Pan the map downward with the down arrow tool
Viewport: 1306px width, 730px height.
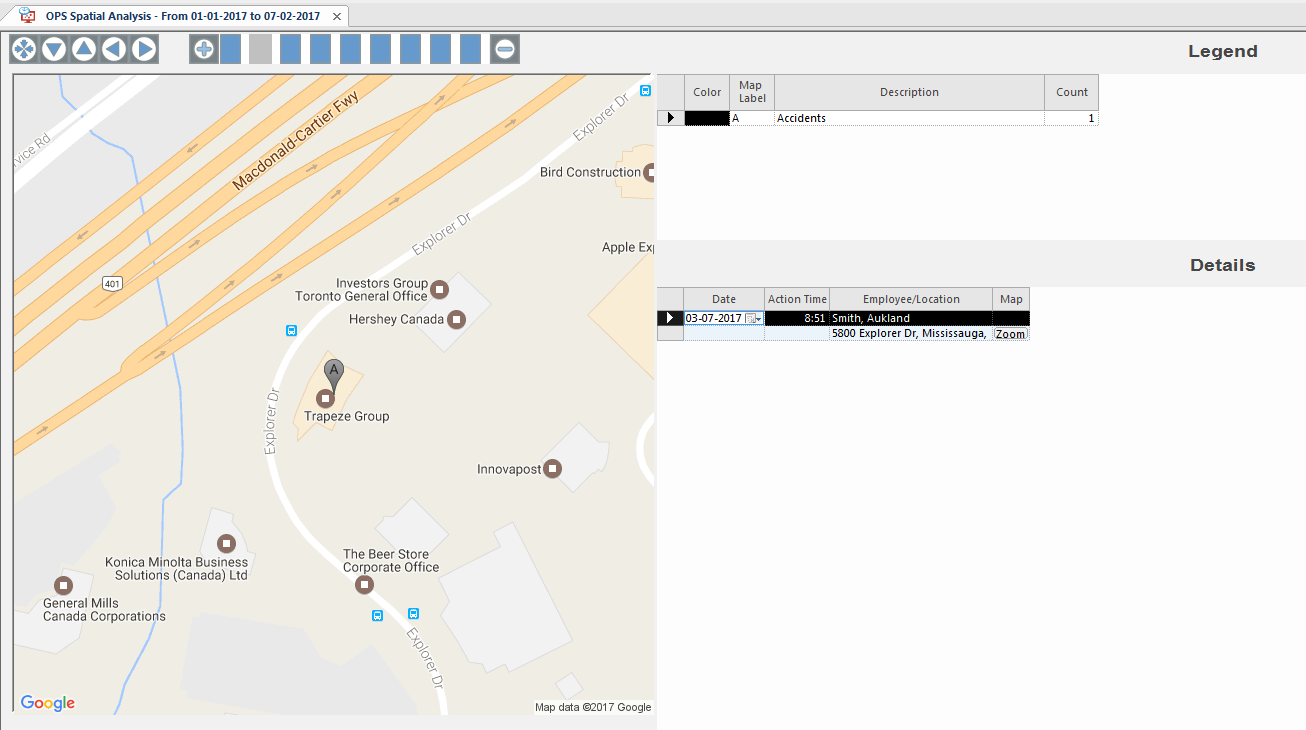pyautogui.click(x=53, y=48)
